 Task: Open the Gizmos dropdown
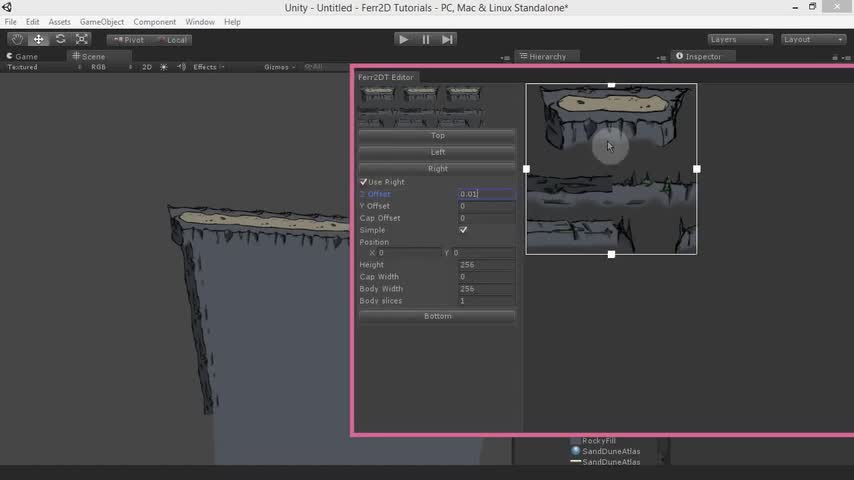click(x=279, y=67)
